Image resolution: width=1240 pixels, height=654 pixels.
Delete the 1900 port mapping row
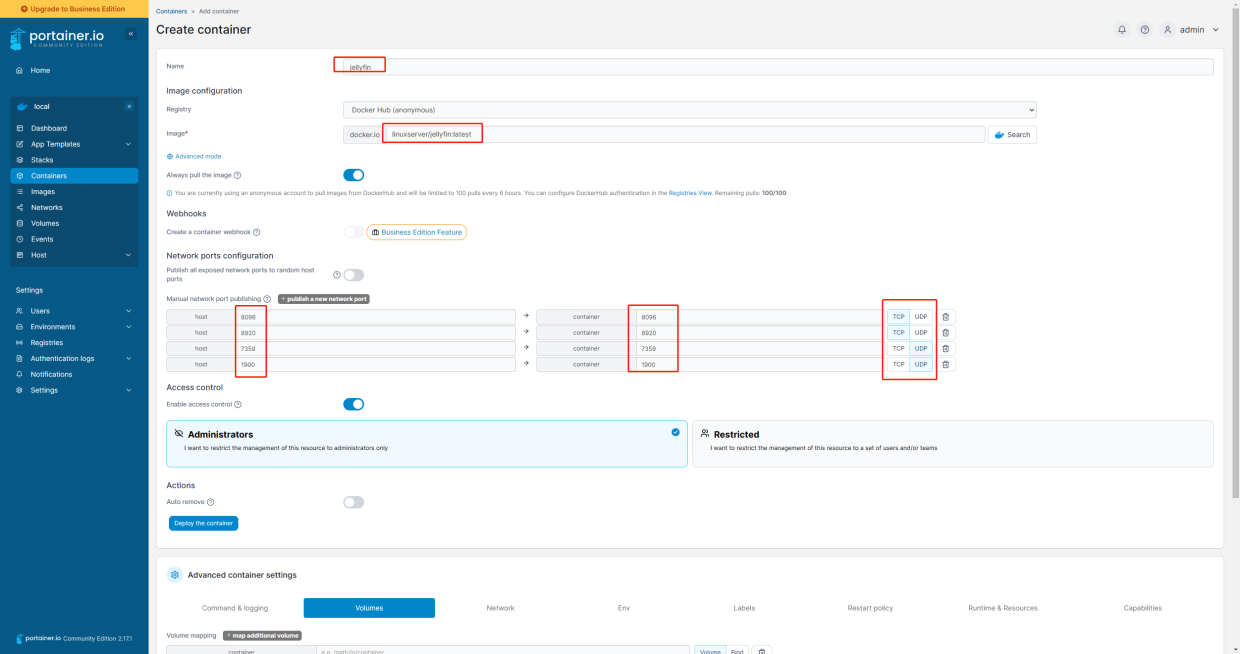946,365
